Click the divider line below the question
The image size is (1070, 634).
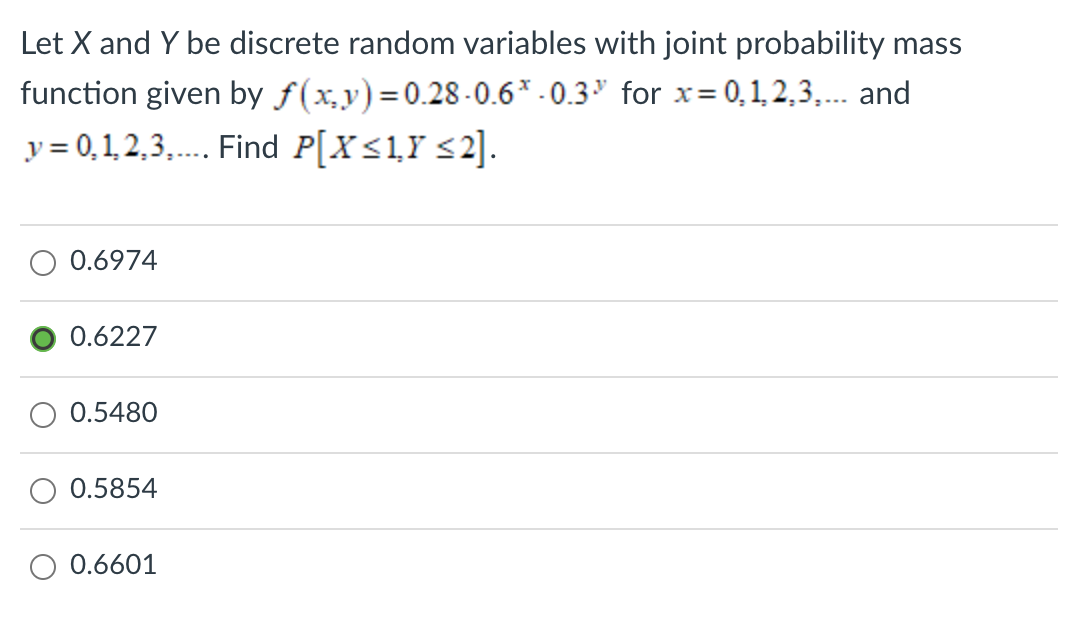coord(537,223)
